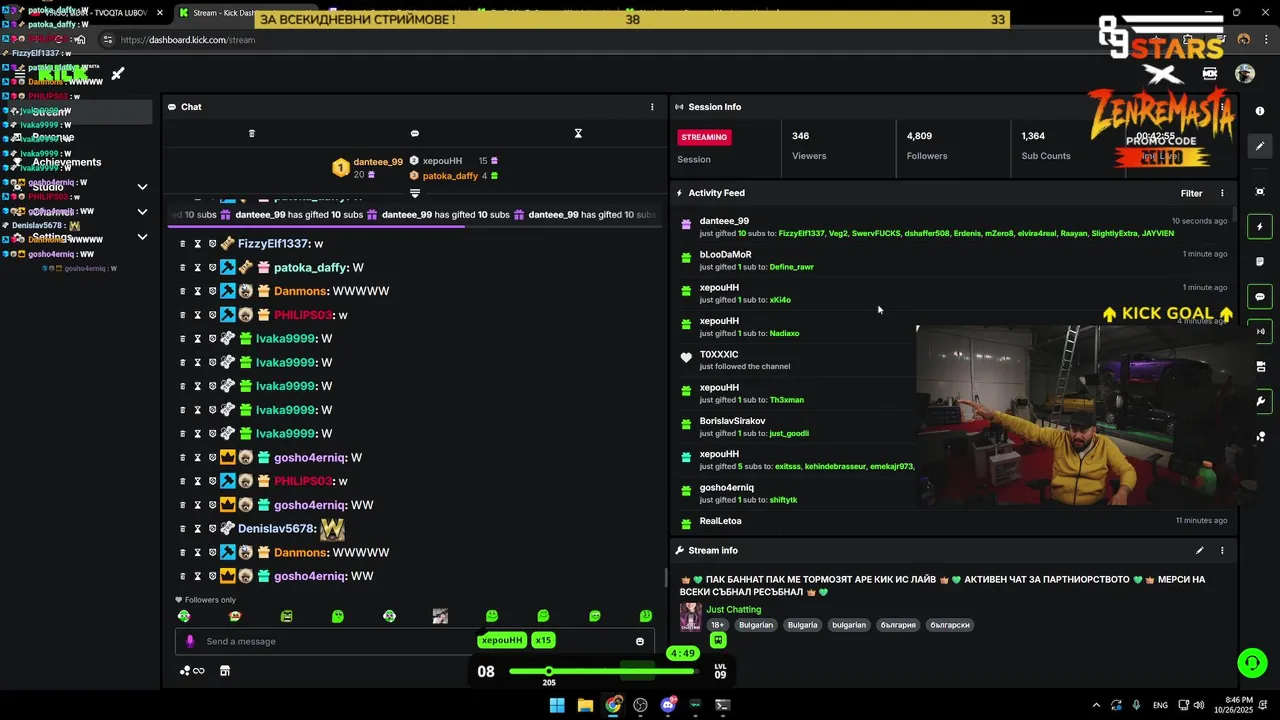This screenshot has width=1280, height=720.
Task: Click the pin icon beside Kick logo
Action: point(117,74)
